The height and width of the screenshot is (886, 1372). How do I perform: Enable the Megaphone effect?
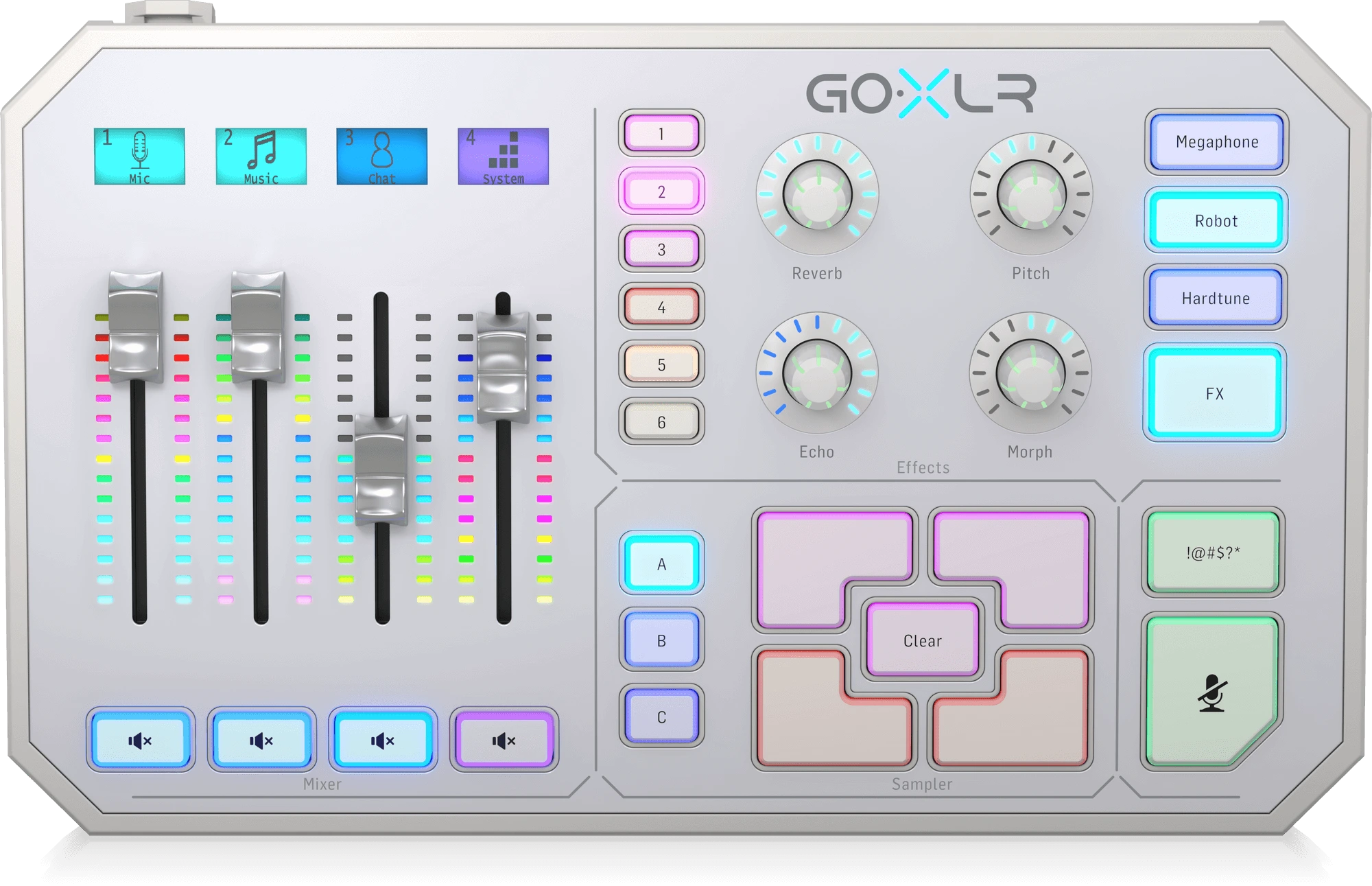tap(1216, 141)
